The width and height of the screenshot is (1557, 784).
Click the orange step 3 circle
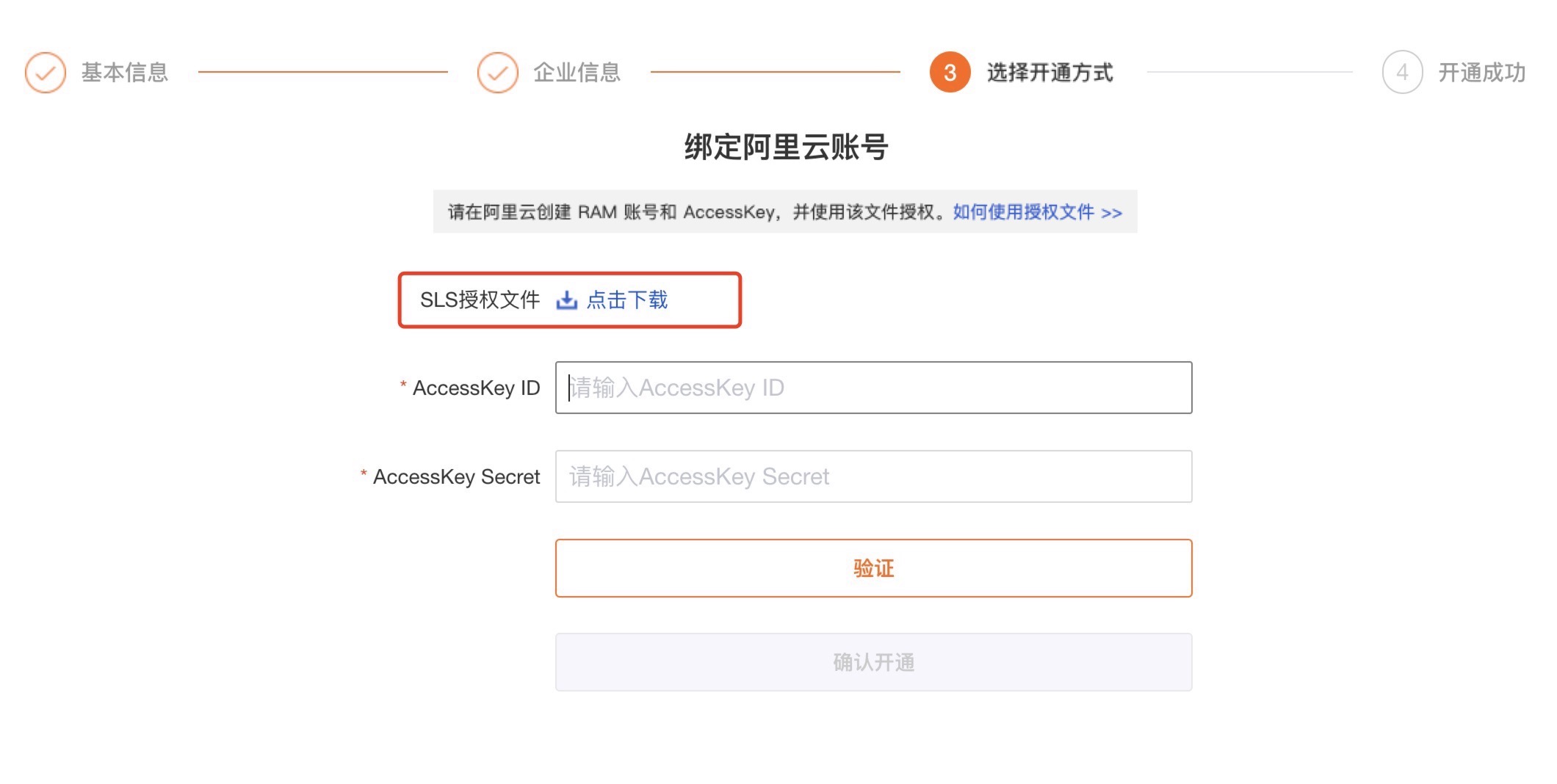pyautogui.click(x=950, y=73)
